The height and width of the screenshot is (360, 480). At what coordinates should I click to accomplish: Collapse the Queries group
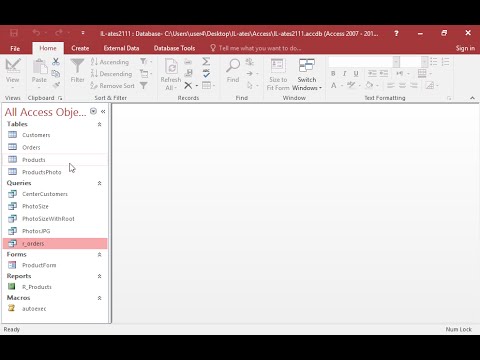pos(99,183)
